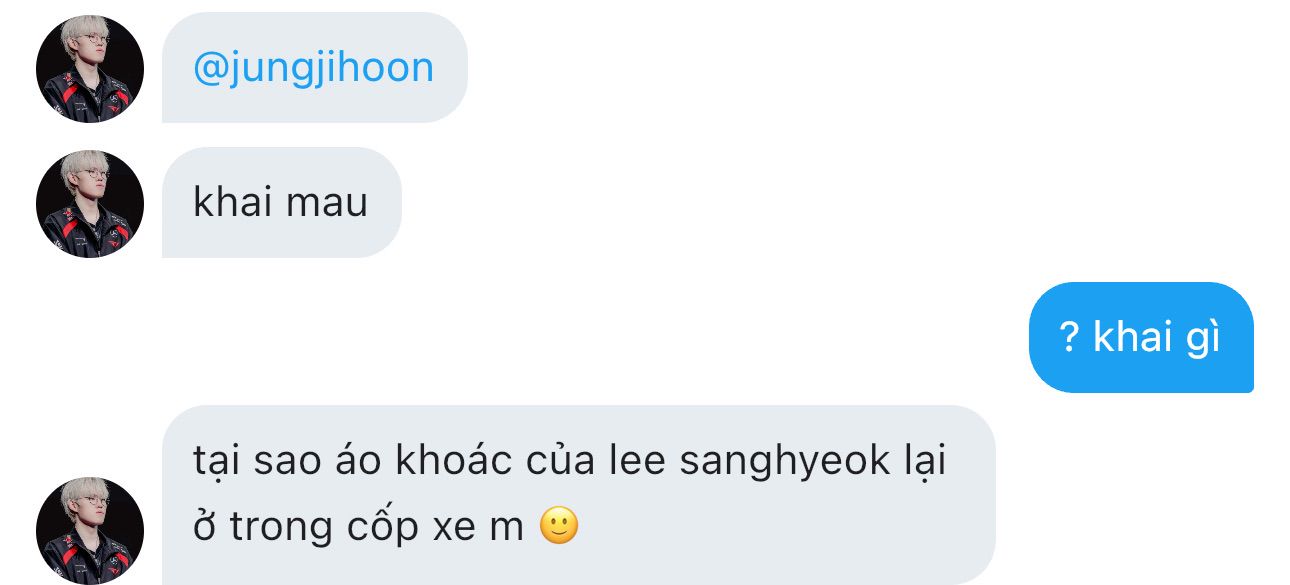The height and width of the screenshot is (585, 1290).
Task: Click the question mark in the blue bubble
Action: tap(1069, 338)
